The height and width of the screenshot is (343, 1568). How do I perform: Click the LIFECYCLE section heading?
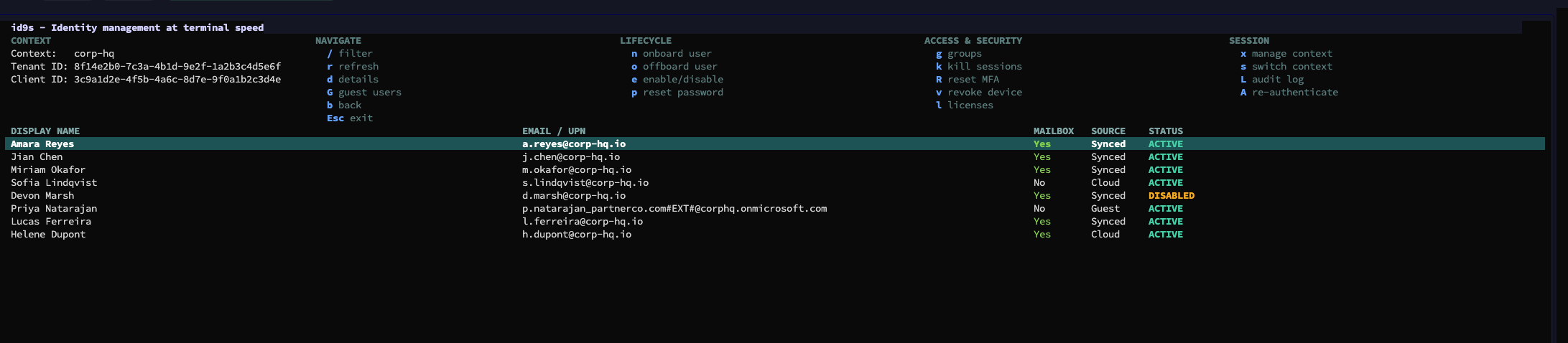[646, 41]
